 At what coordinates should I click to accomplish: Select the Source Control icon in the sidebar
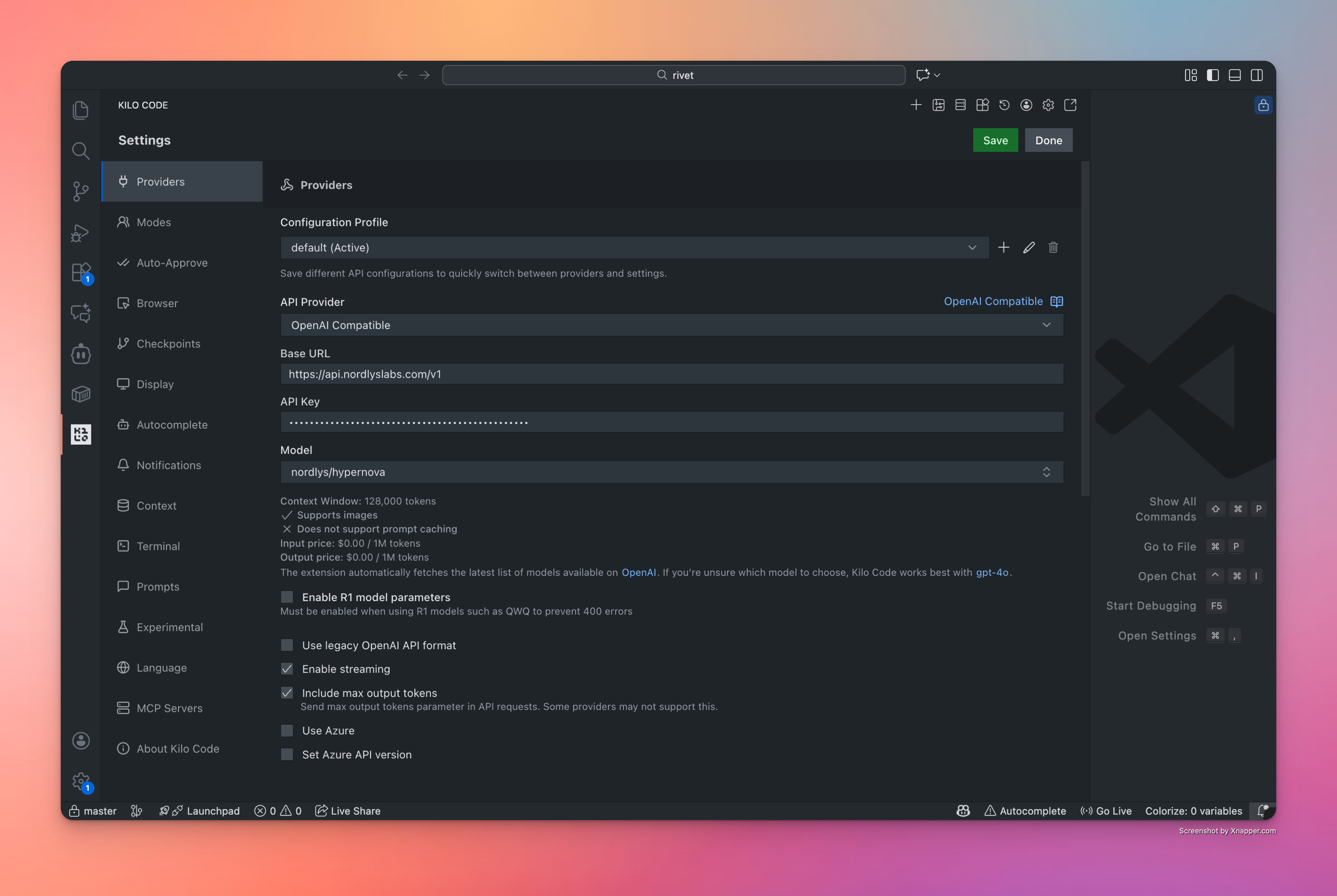81,191
